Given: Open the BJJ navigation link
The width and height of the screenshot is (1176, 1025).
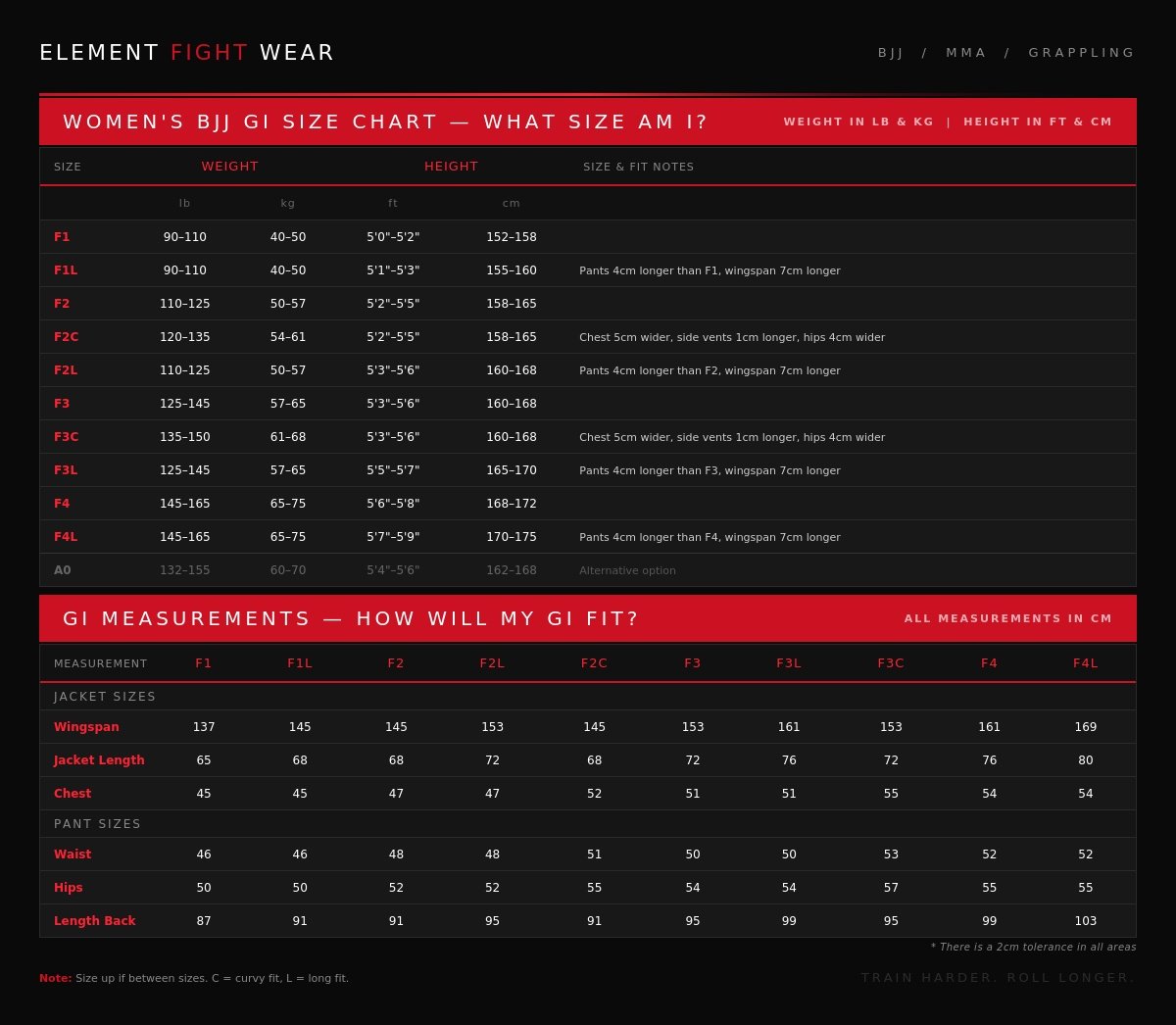Looking at the screenshot, I should coord(890,53).
